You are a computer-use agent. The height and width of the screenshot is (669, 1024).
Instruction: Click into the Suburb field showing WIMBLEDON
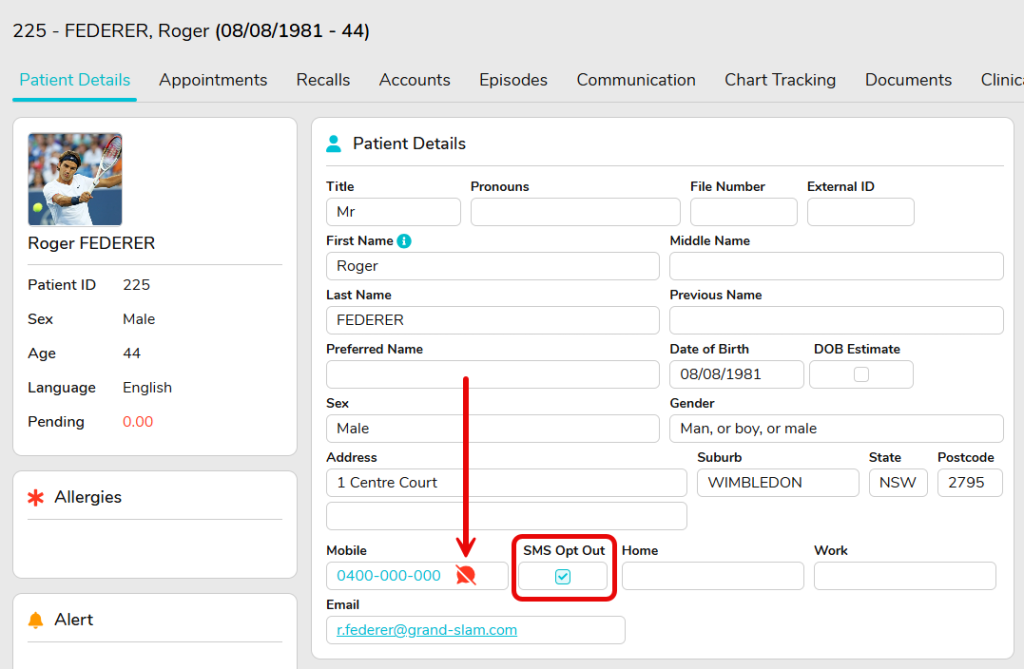[x=777, y=482]
